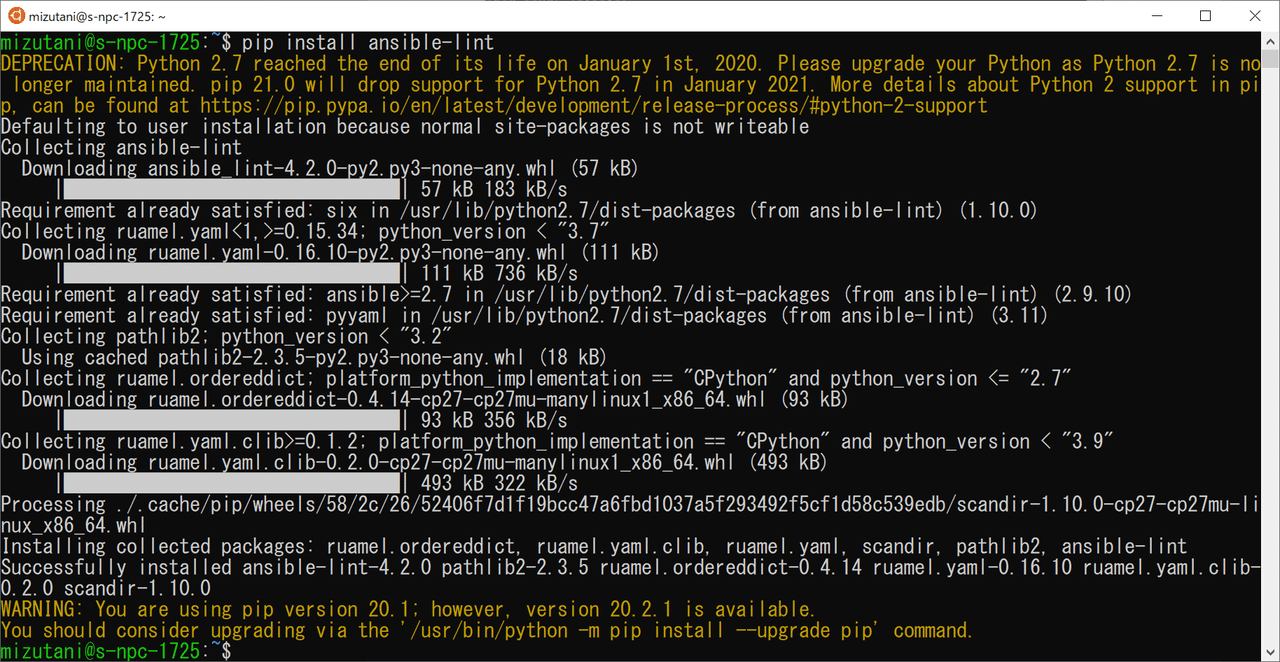Click the pip version 20.1 WARNING line
The image size is (1280, 662).
[408, 610]
